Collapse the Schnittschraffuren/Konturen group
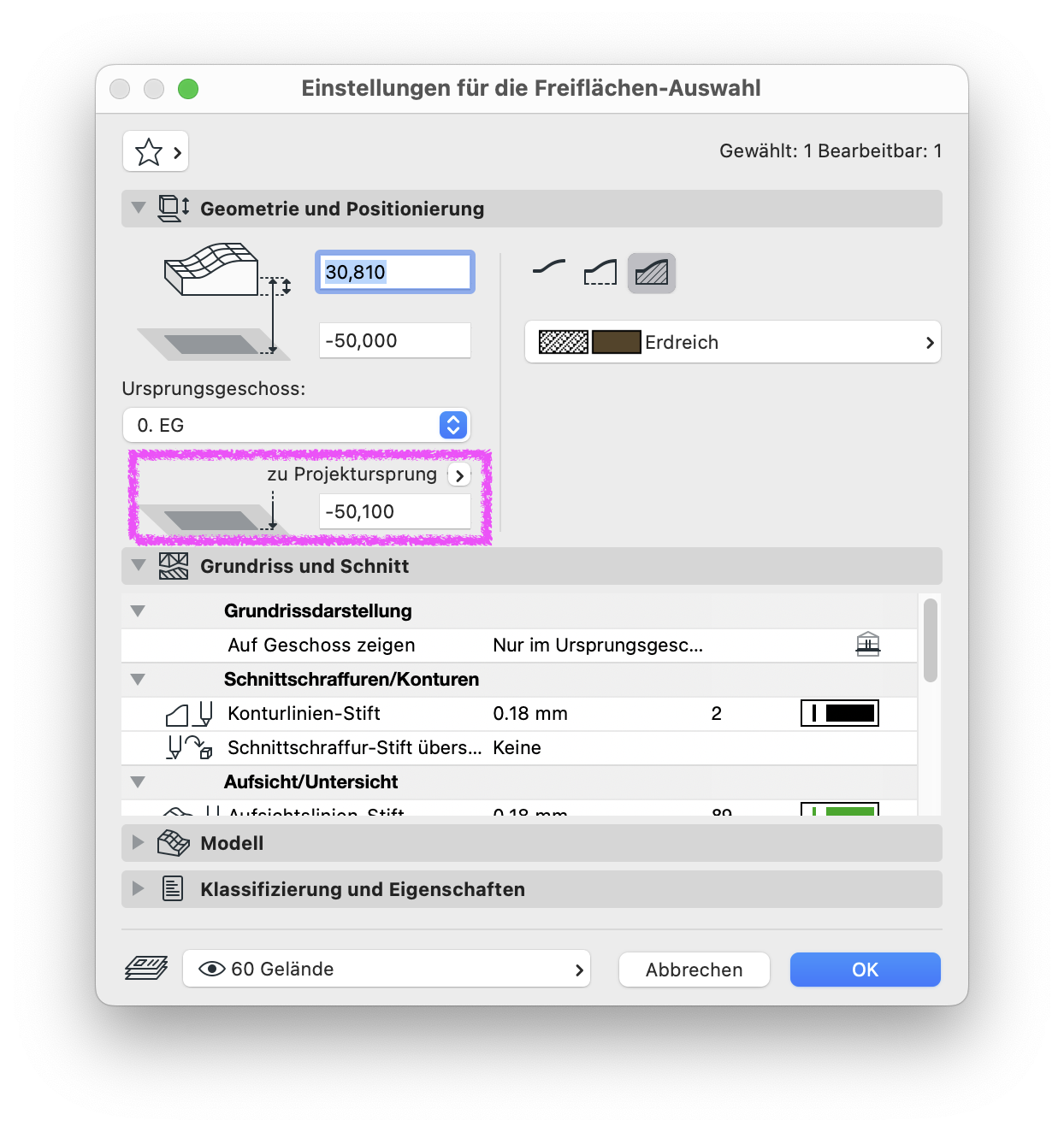Screen dimensions: 1064x1132 (138, 679)
